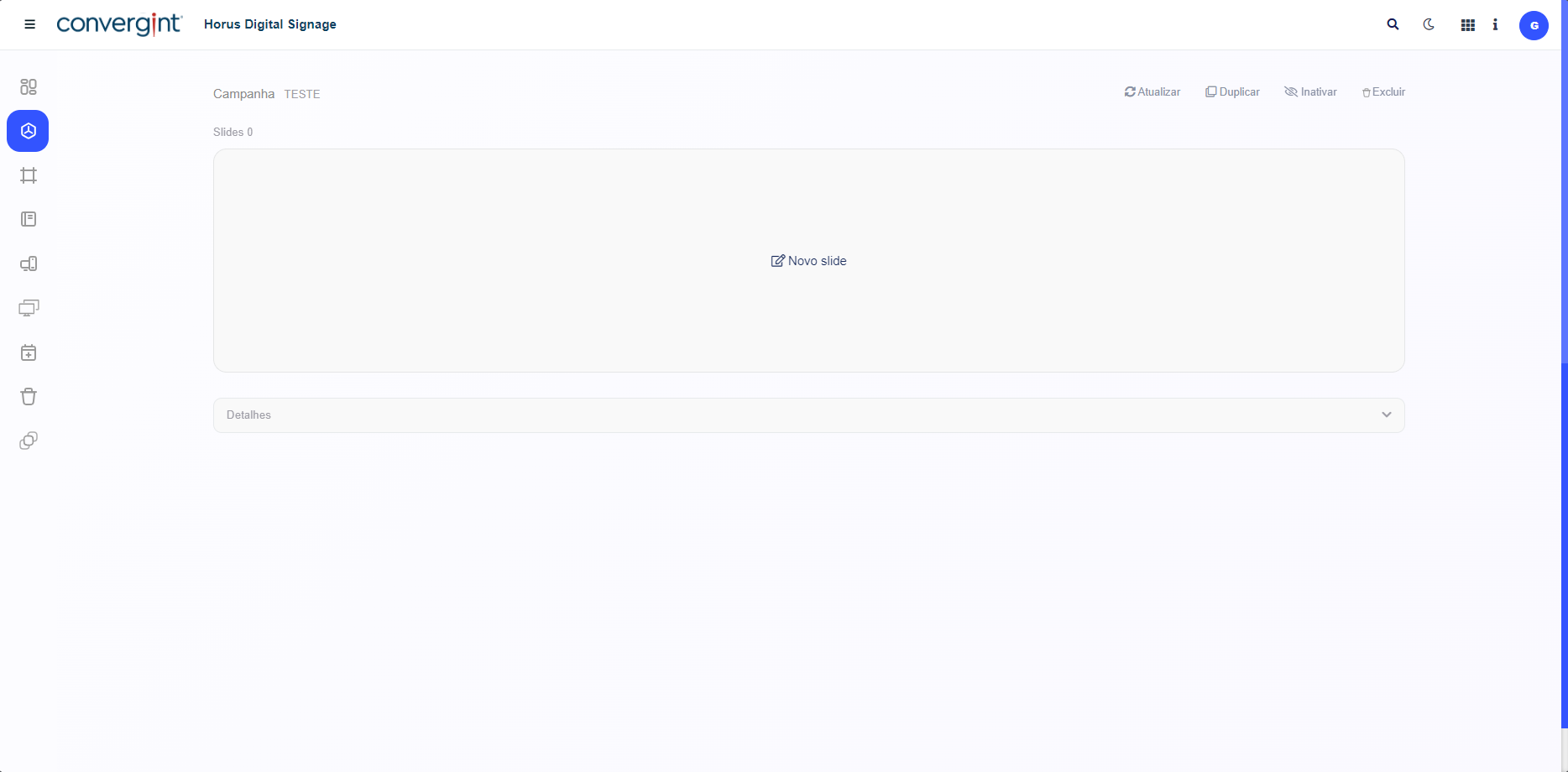Open the user avatar G menu
This screenshot has width=1568, height=772.
point(1534,26)
